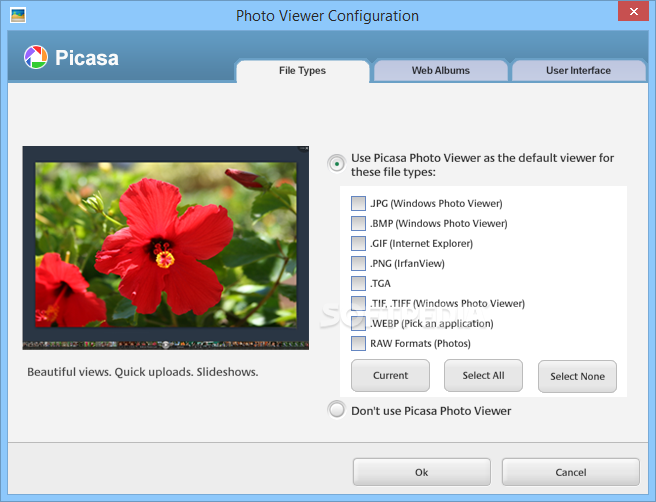The height and width of the screenshot is (502, 656).
Task: Open the Web Albums tab
Action: pyautogui.click(x=441, y=71)
